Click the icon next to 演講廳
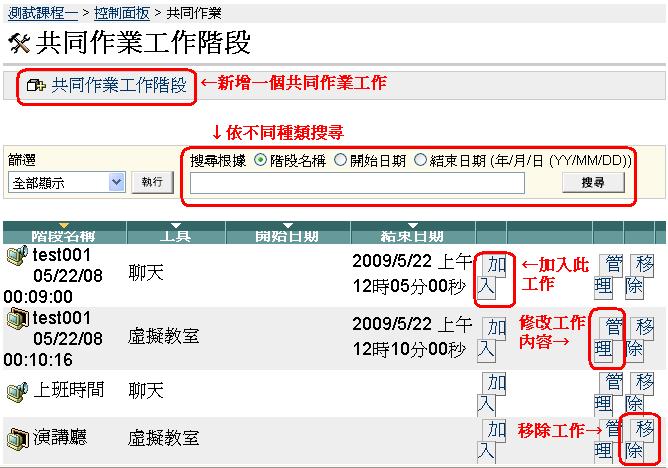This screenshot has height=468, width=668. [x=16, y=437]
